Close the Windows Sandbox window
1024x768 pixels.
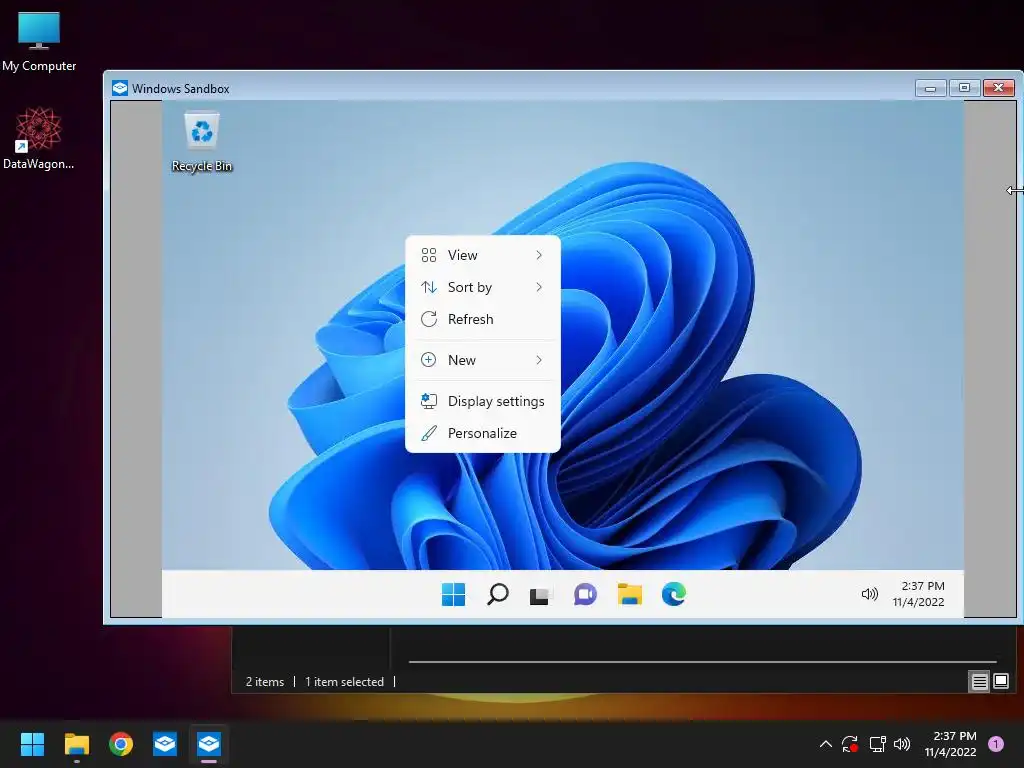999,88
